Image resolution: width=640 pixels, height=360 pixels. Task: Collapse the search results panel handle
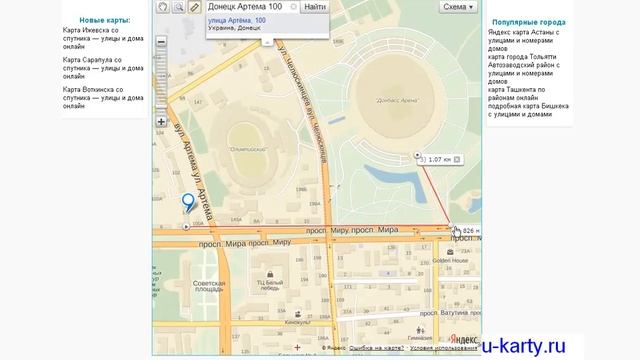(267, 42)
